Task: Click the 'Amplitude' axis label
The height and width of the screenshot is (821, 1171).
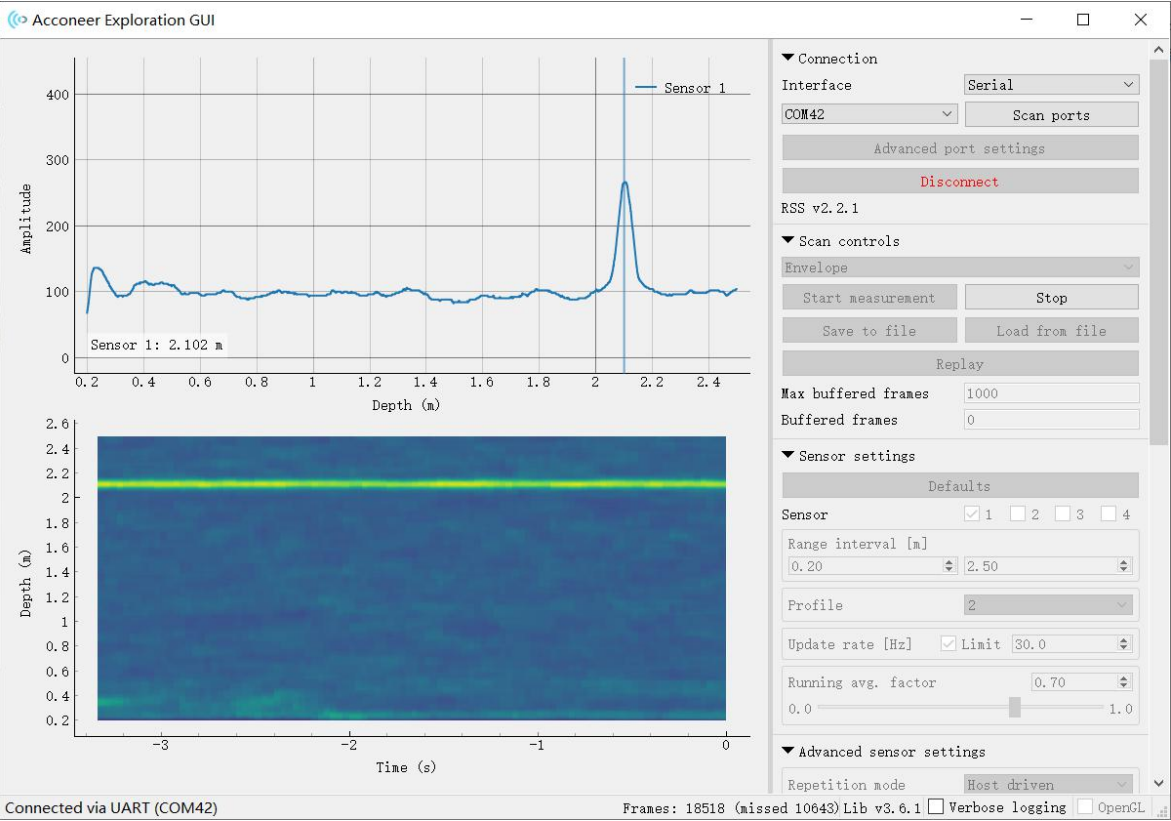Action: [26, 218]
